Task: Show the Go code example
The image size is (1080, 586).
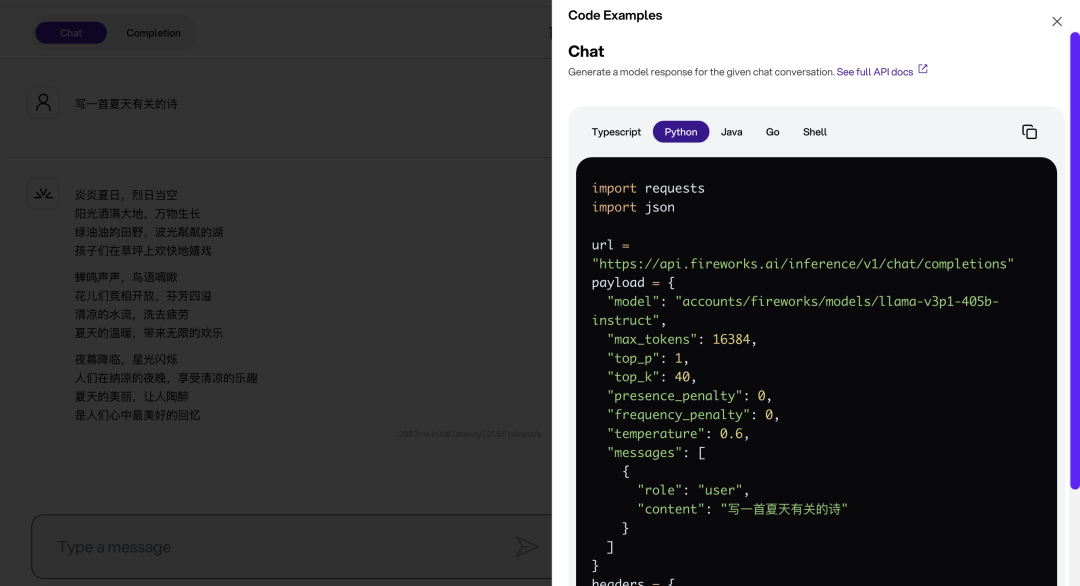Action: [x=773, y=132]
